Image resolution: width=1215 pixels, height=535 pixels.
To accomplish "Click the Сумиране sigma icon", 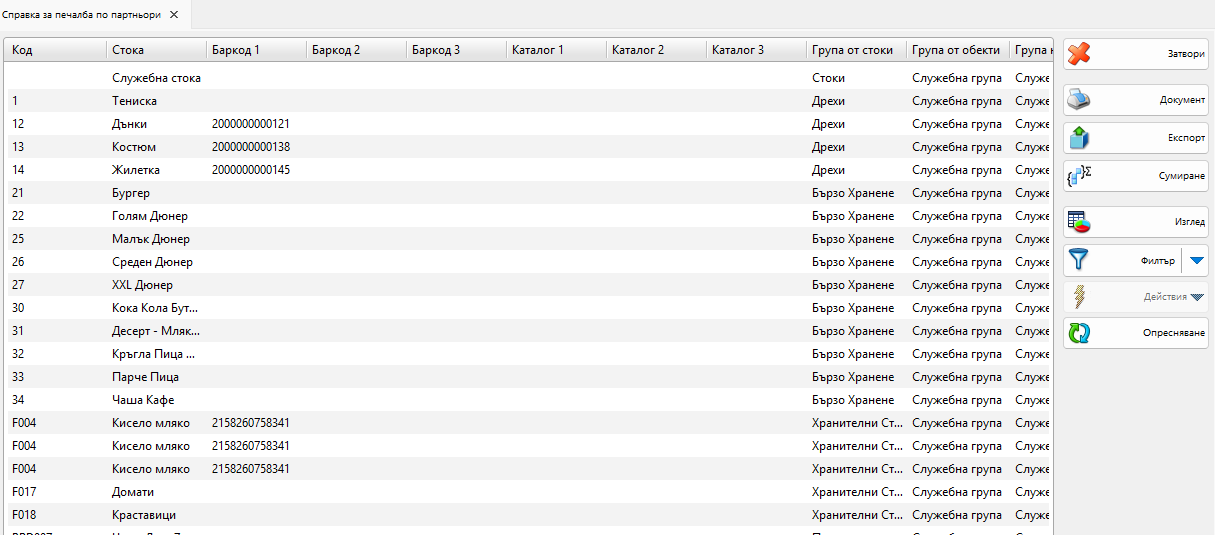I will tap(1079, 176).
